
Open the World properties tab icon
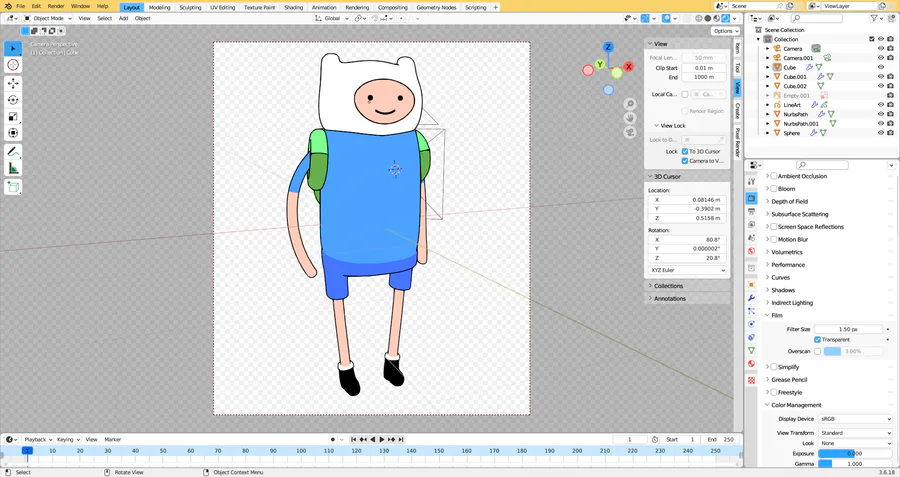coord(751,251)
